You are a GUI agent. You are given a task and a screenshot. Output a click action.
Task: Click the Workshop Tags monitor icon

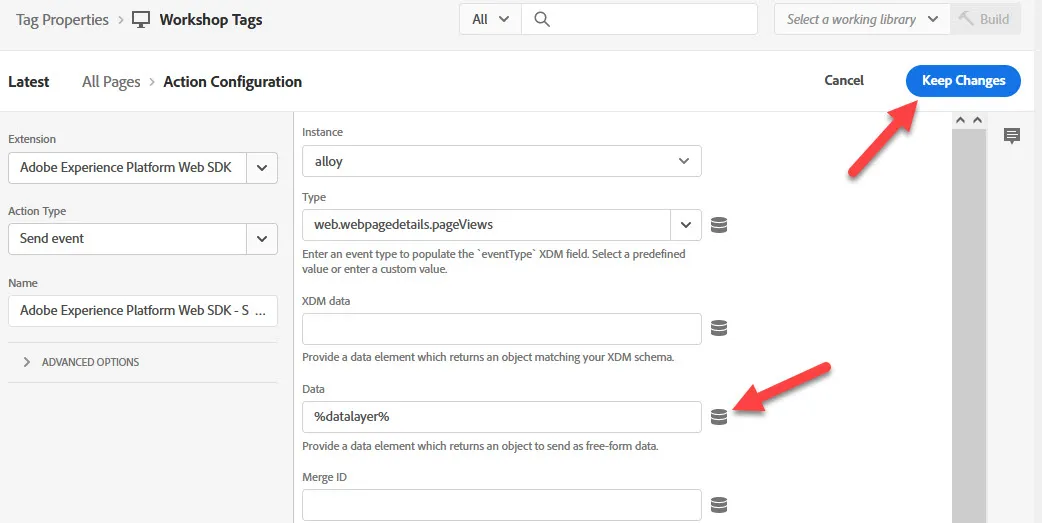point(141,20)
